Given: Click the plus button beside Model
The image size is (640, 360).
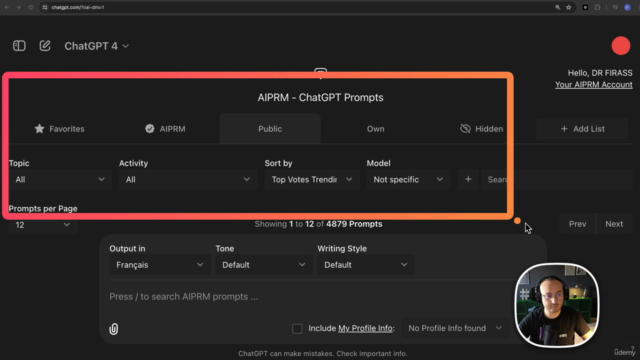Looking at the screenshot, I should click(468, 180).
